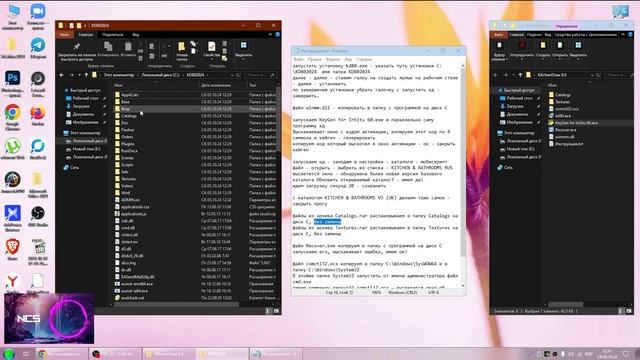Open the Telegram desktop shortcut

(38, 48)
